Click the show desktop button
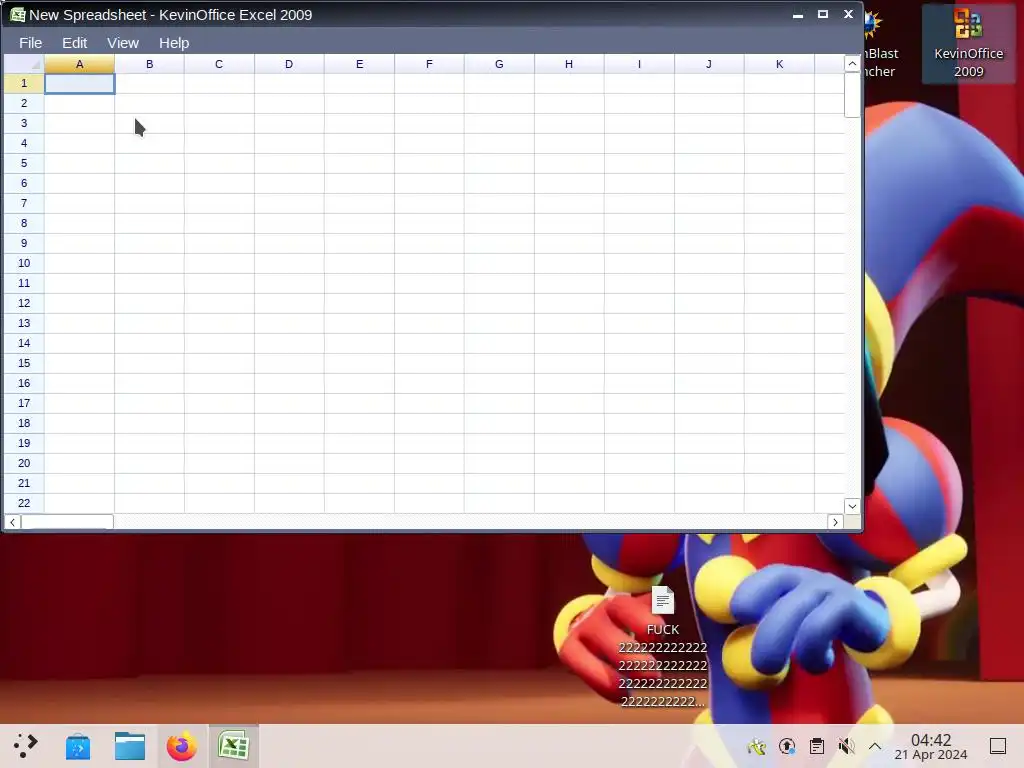The height and width of the screenshot is (768, 1024). 998,746
